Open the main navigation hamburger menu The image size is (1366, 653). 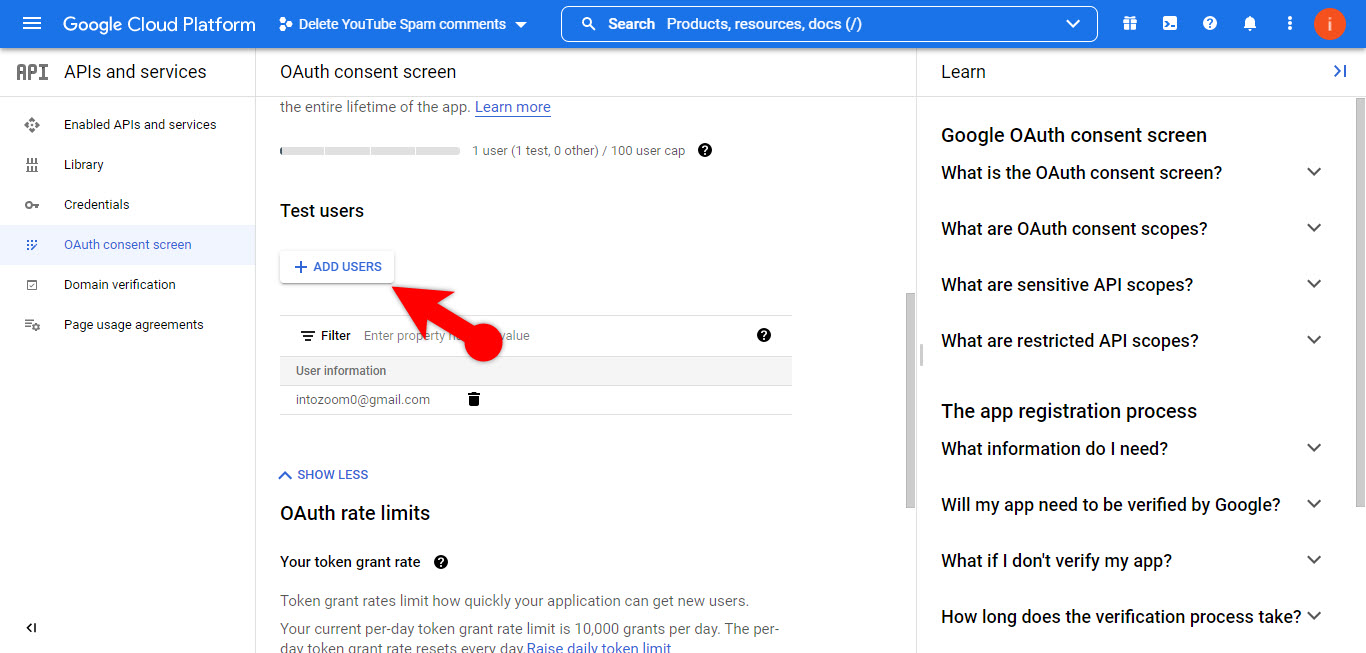[32, 24]
